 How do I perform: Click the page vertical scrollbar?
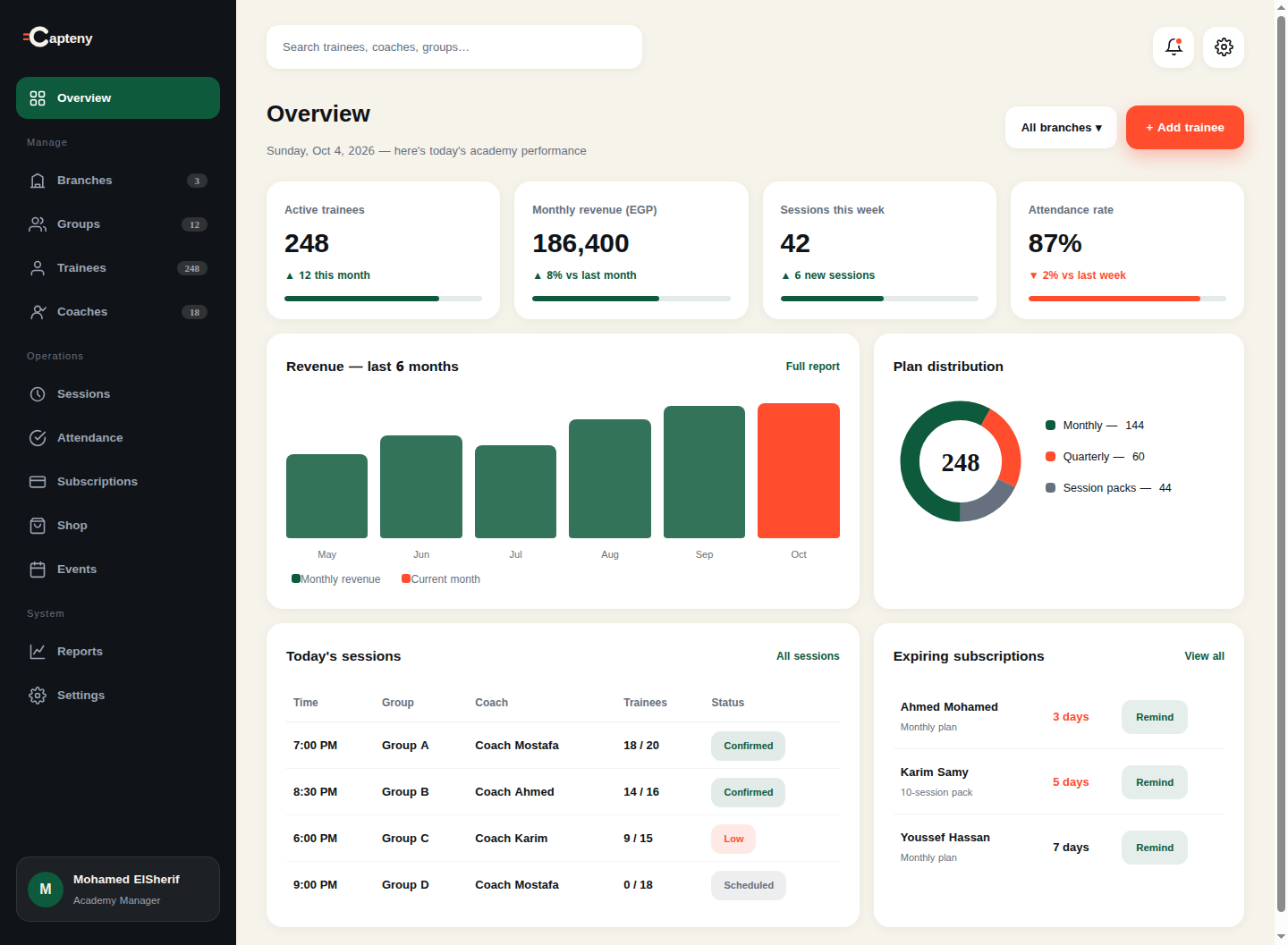click(x=1281, y=465)
